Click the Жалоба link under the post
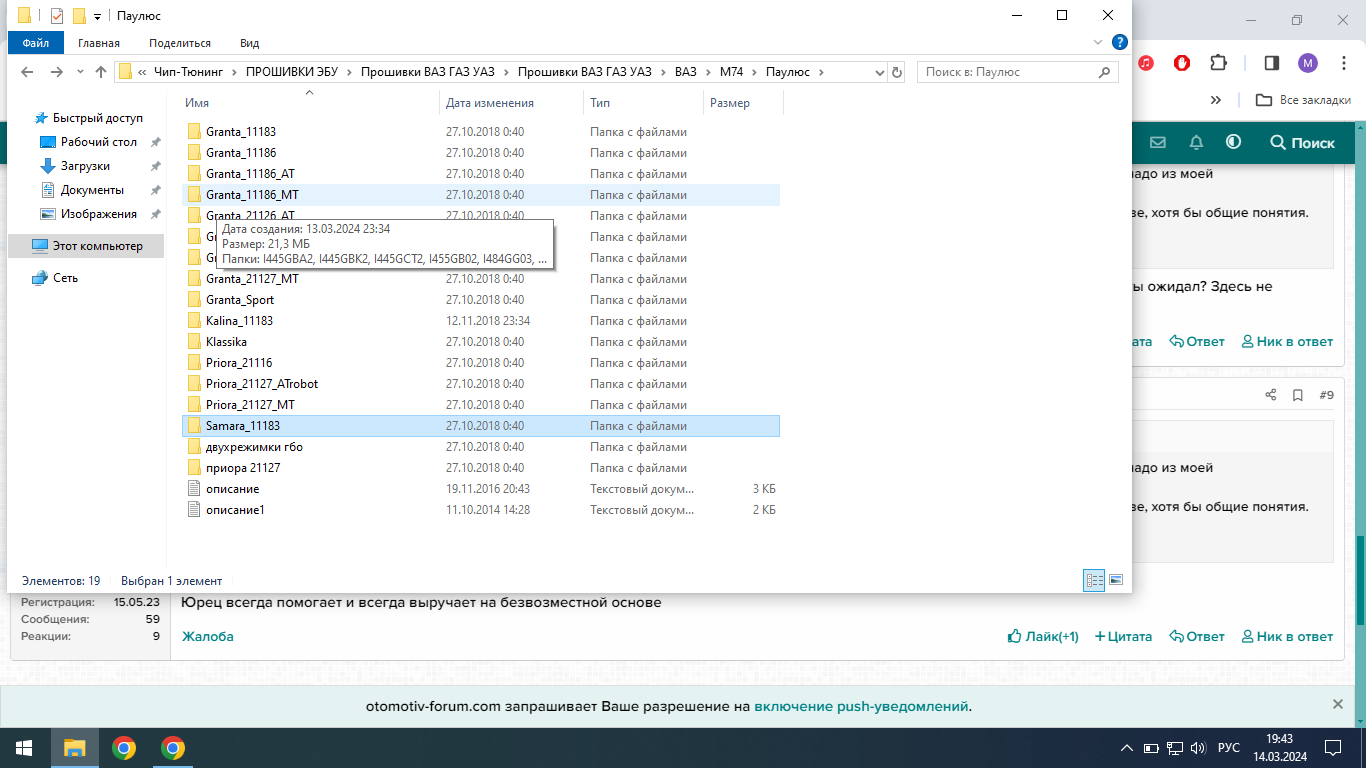Screen dimensions: 1366x768 [x=208, y=636]
